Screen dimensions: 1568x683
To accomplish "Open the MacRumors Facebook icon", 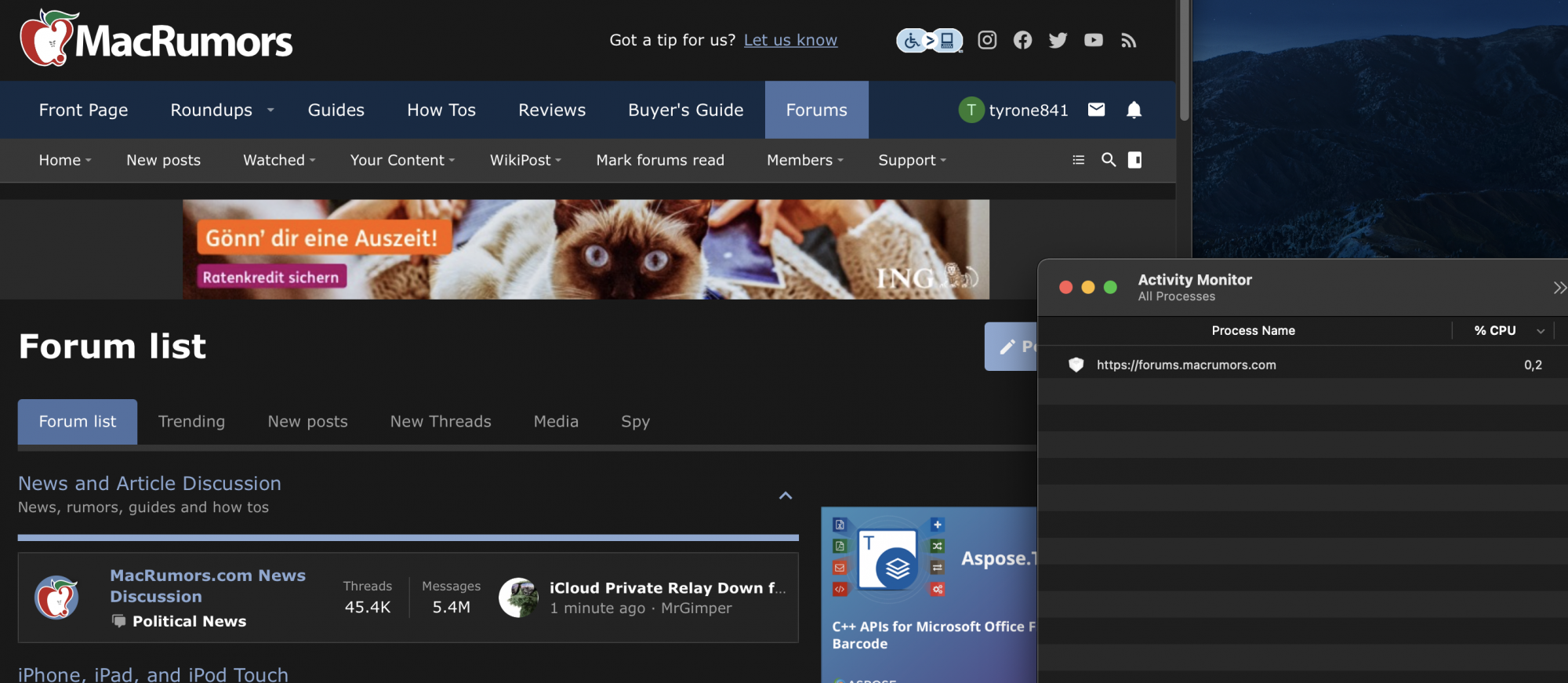I will 1022,40.
